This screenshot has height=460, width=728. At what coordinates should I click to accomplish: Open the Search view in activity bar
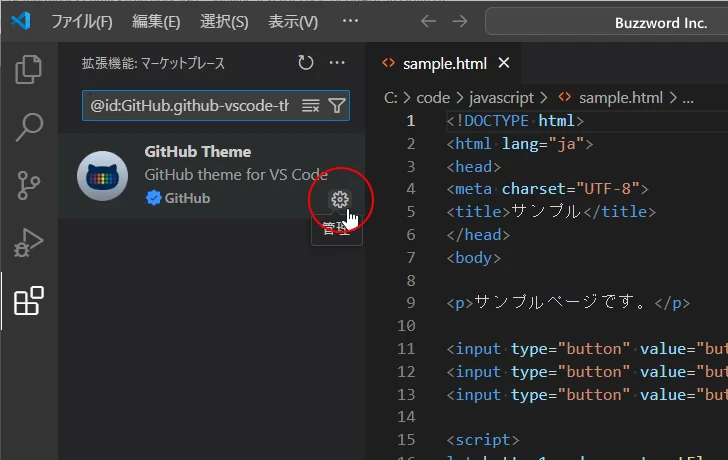click(x=29, y=127)
